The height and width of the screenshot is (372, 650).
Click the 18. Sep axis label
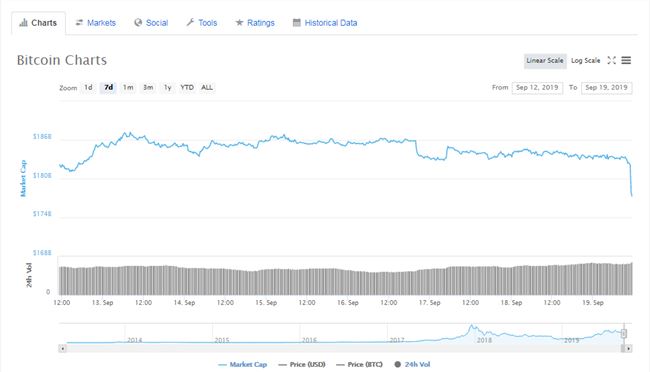(x=511, y=303)
